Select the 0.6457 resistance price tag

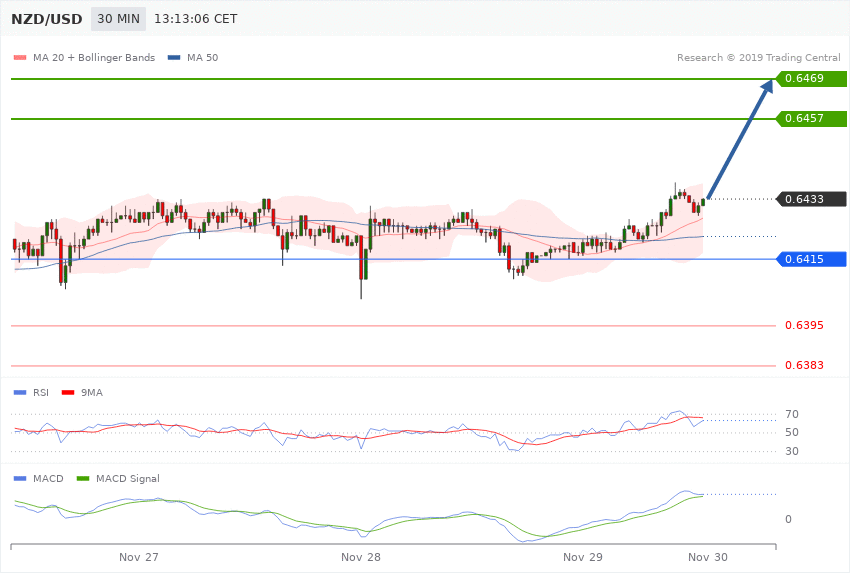(x=812, y=118)
